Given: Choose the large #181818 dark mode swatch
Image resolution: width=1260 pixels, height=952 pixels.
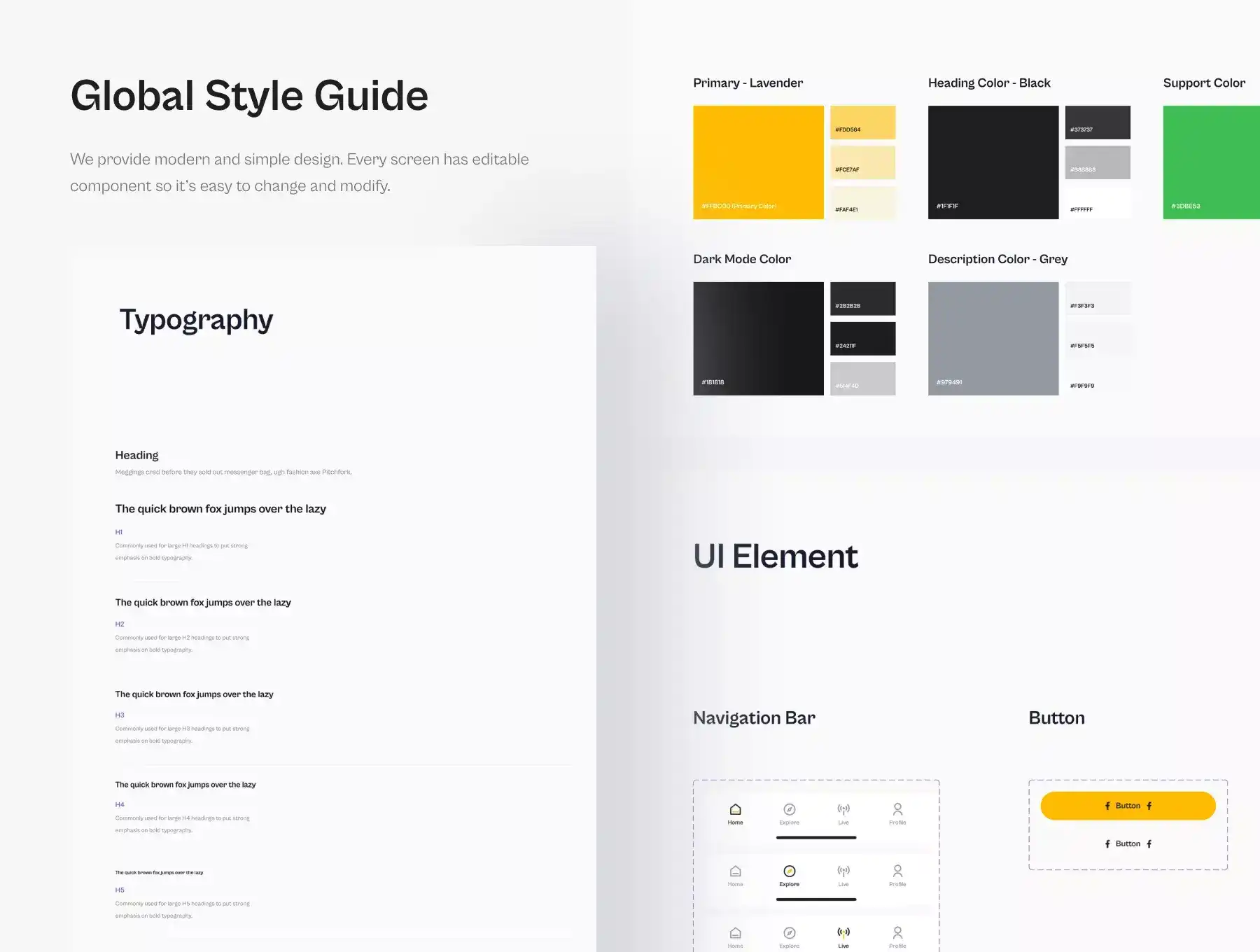Looking at the screenshot, I should click(x=758, y=339).
